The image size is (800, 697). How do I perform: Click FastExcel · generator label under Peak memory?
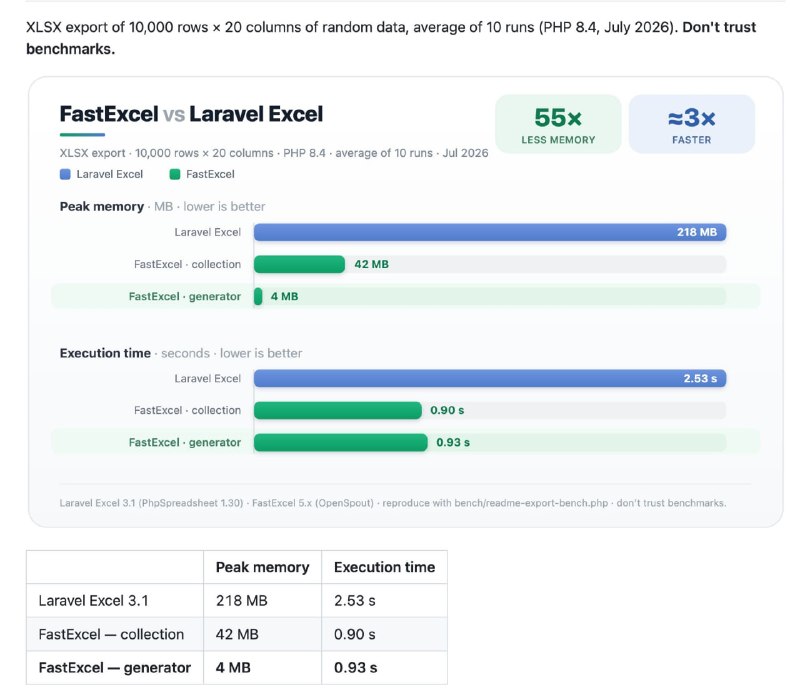185,296
